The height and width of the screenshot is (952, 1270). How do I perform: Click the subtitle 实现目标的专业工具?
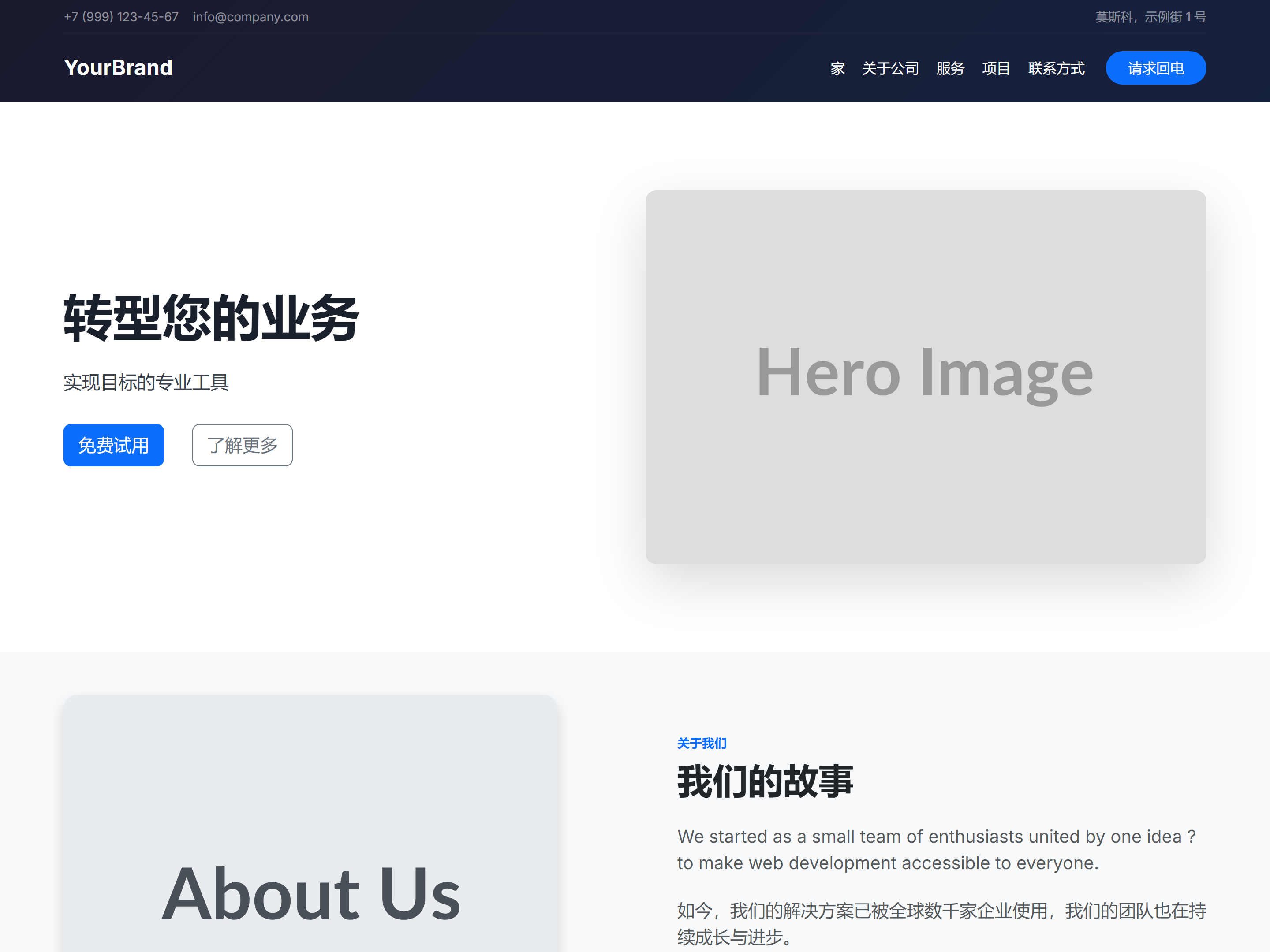coord(146,382)
